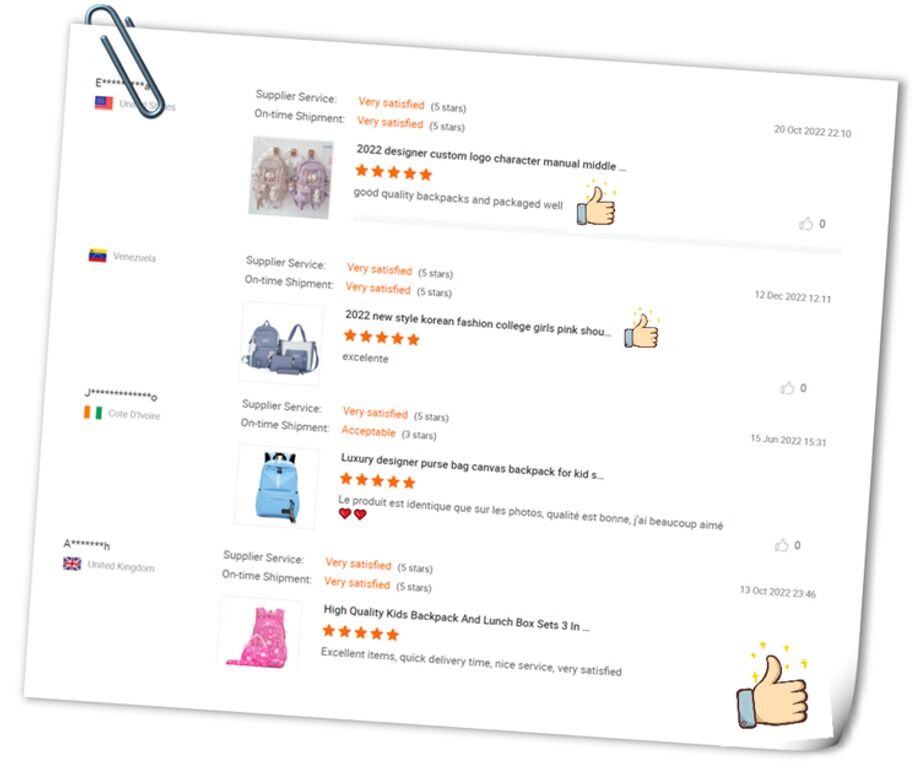This screenshot has height=776, width=920.
Task: Click the Cote D'Ivoire flag icon
Action: coord(93,413)
